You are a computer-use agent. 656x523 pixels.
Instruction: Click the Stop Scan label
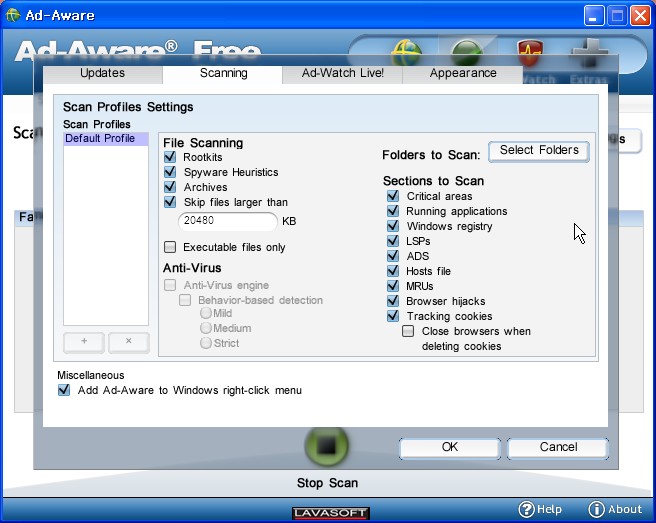(327, 483)
